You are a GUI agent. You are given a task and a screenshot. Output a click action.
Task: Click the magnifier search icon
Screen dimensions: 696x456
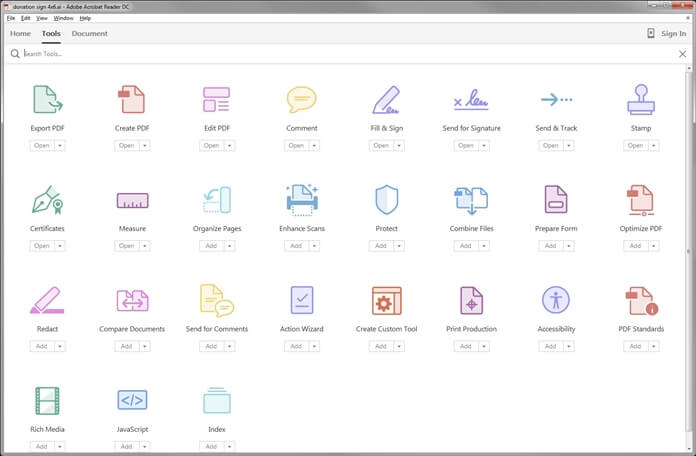(15, 54)
